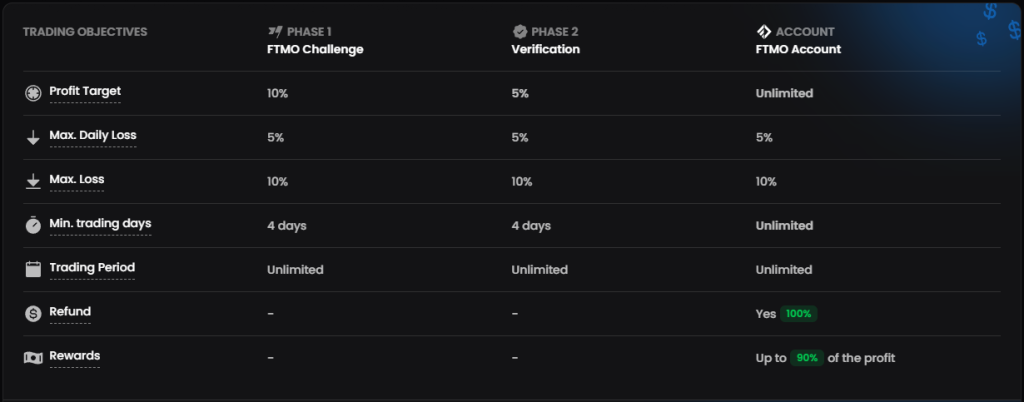The width and height of the screenshot is (1024, 402).
Task: Click the Profit Target crosshair icon
Action: coord(33,93)
